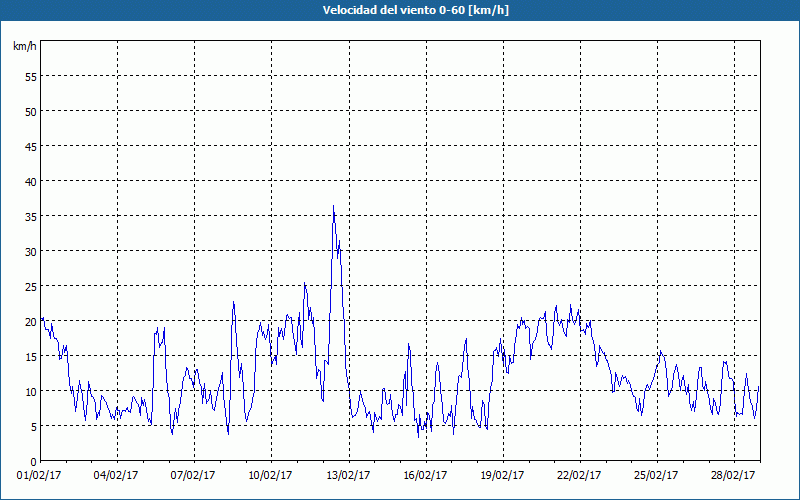The image size is (800, 500).
Task: Click the '28/02/17' date label
Action: [x=733, y=475]
